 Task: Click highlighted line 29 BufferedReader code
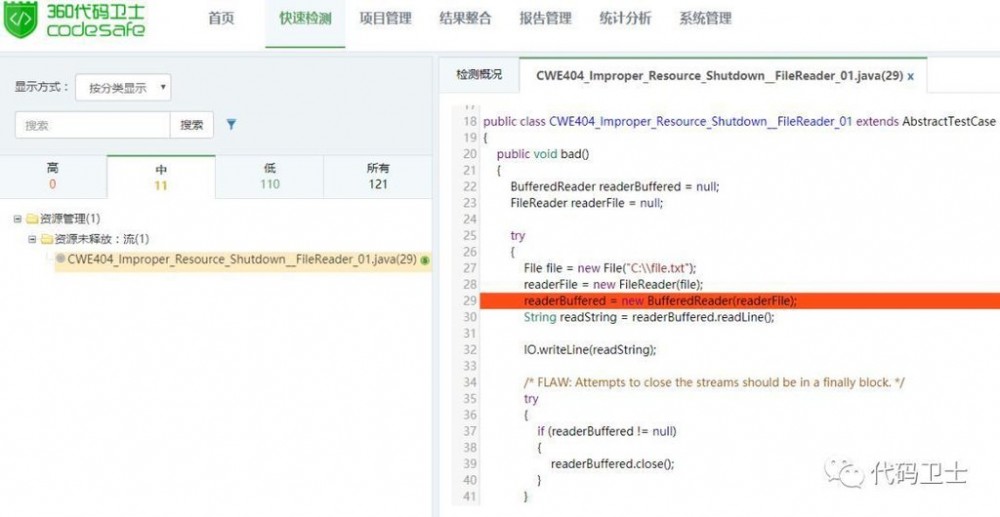coord(660,301)
